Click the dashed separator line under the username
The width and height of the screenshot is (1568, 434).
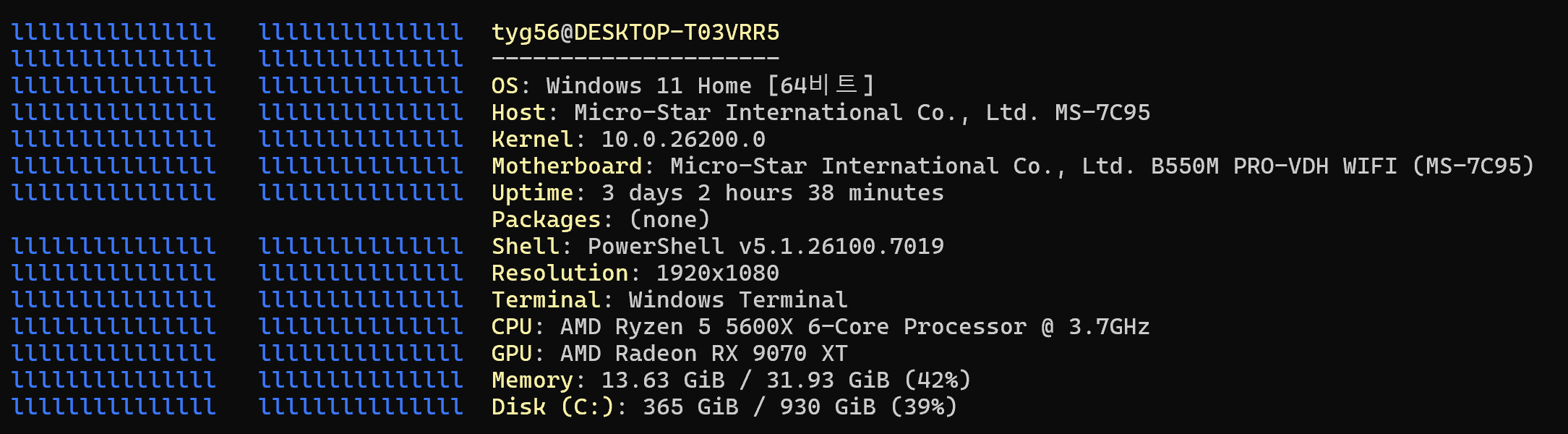click(x=635, y=59)
